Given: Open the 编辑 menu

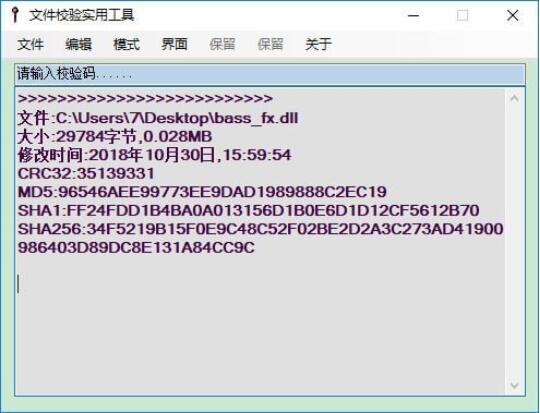Looking at the screenshot, I should click(x=79, y=44).
